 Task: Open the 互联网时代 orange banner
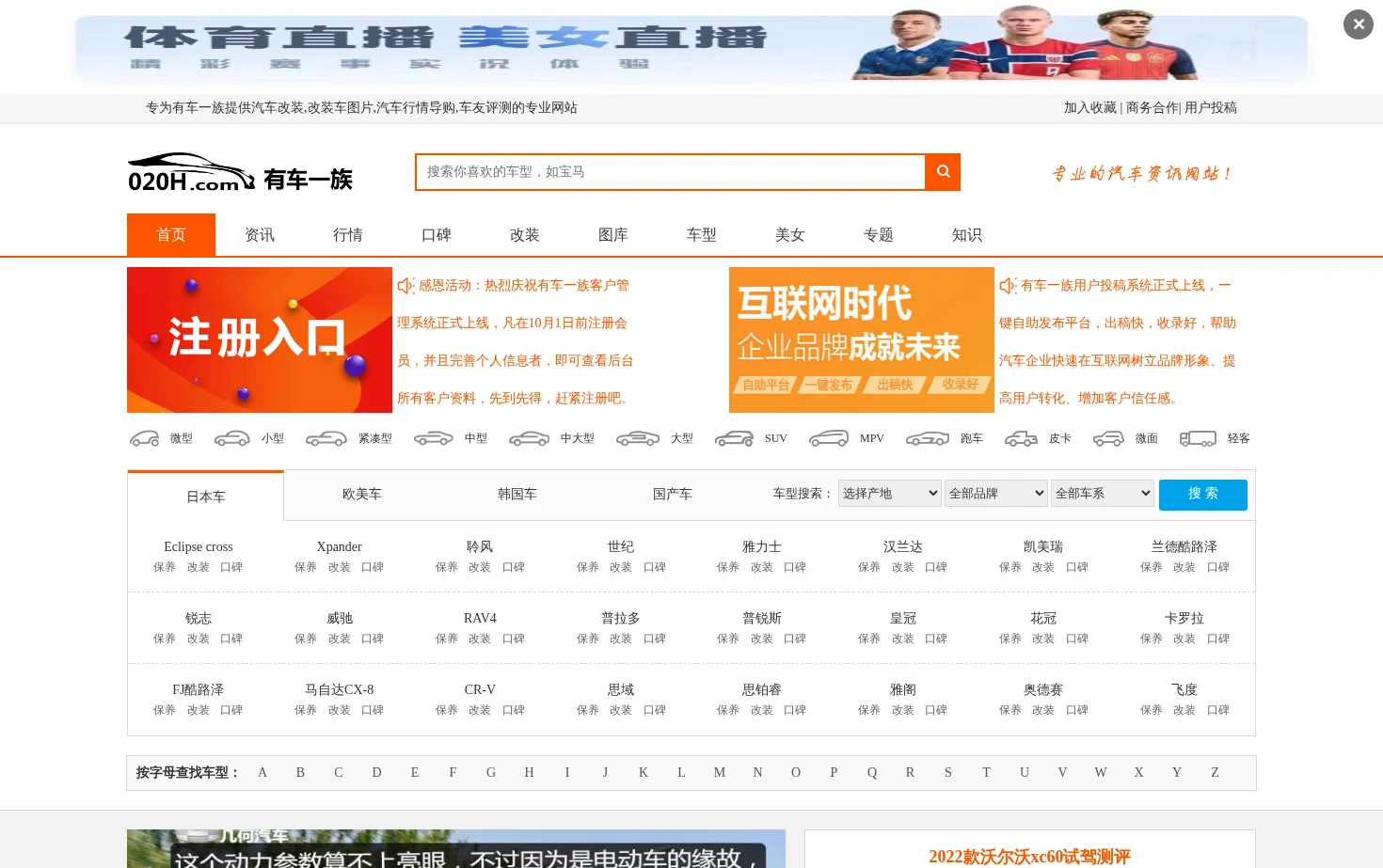click(862, 340)
